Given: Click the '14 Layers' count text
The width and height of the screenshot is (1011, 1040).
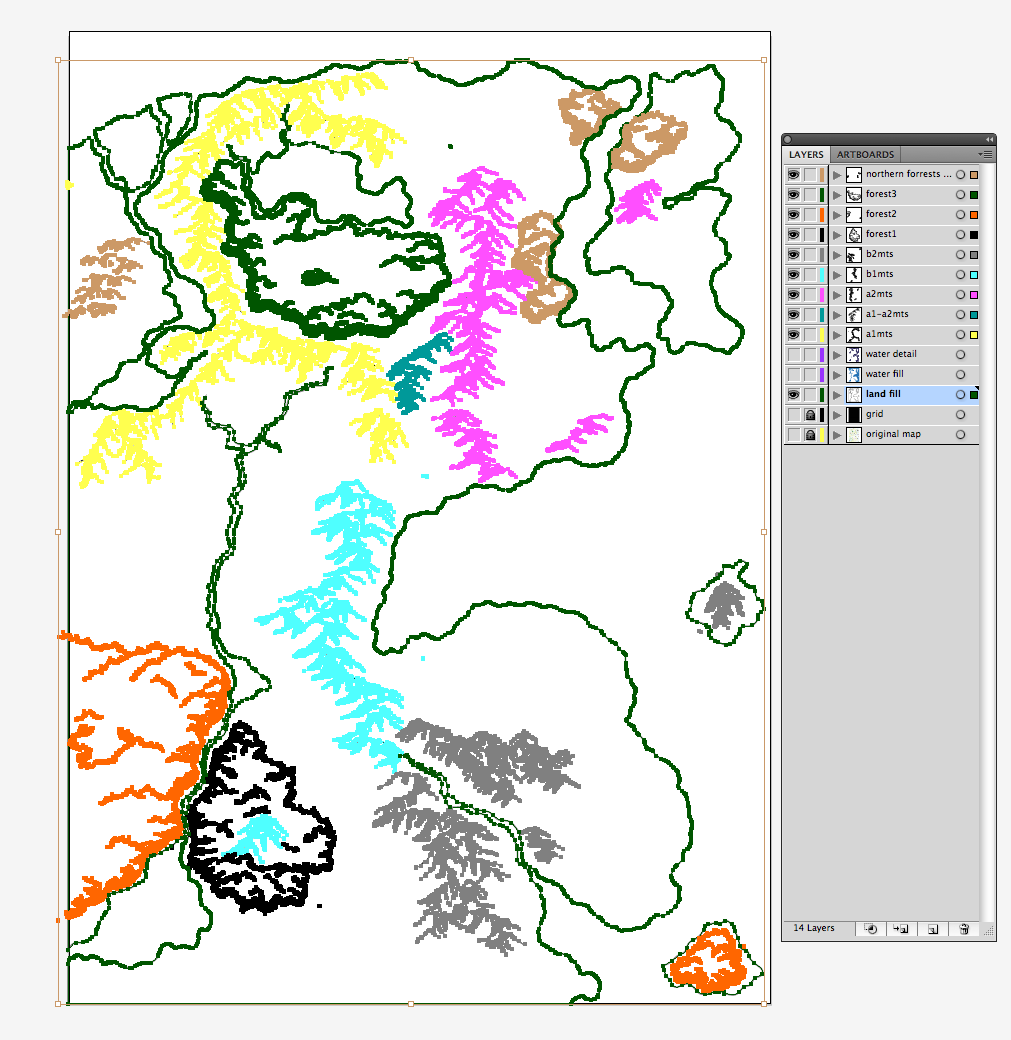Looking at the screenshot, I should (x=813, y=928).
